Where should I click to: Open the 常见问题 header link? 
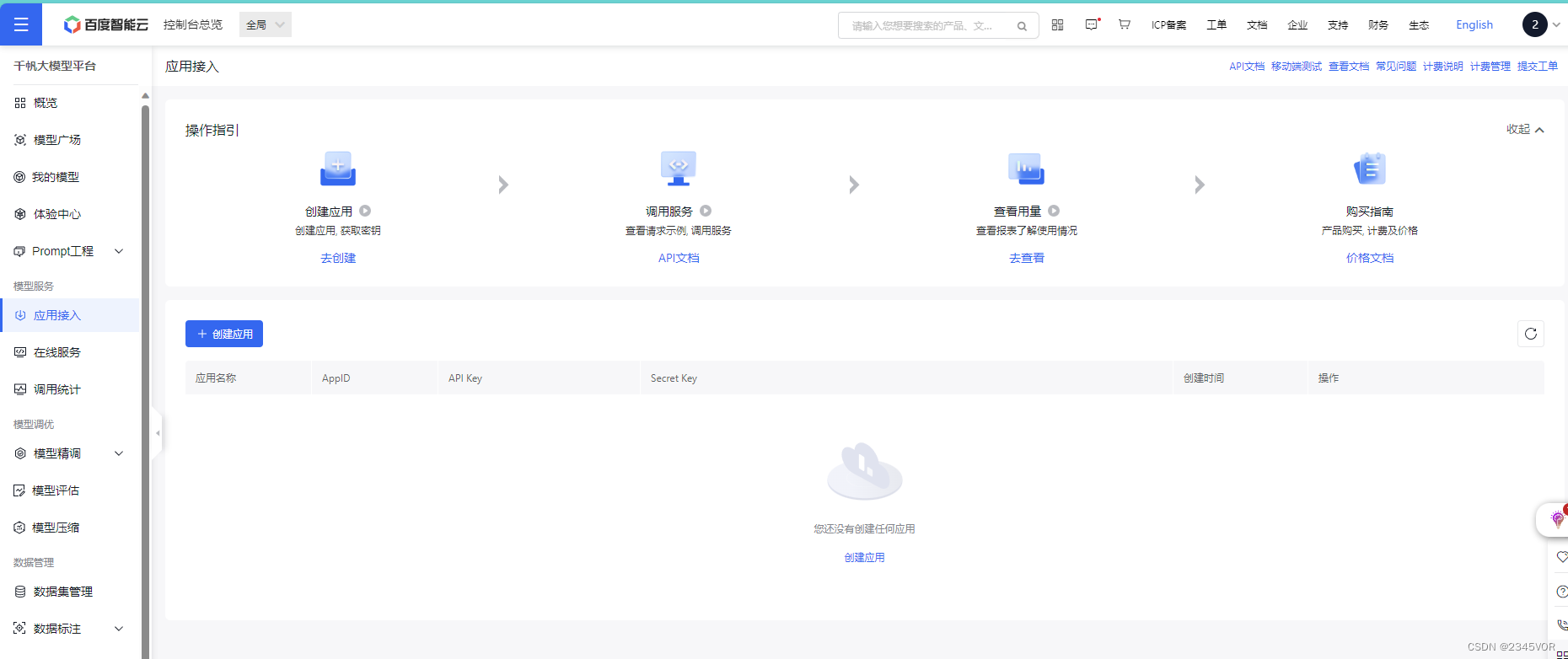[x=1396, y=67]
